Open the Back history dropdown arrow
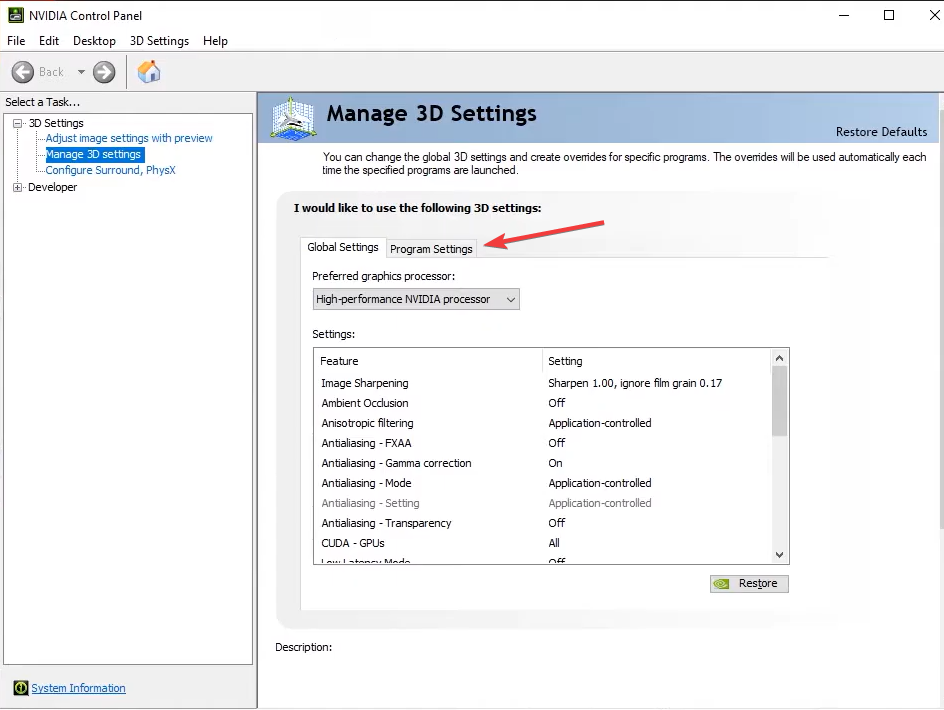The width and height of the screenshot is (944, 710). pyautogui.click(x=81, y=72)
